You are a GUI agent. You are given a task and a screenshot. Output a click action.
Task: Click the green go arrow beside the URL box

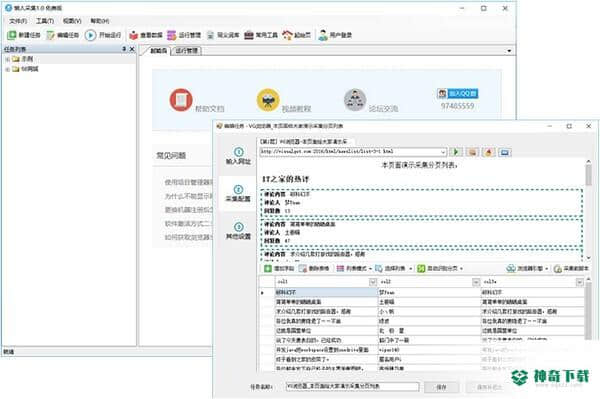[456, 152]
